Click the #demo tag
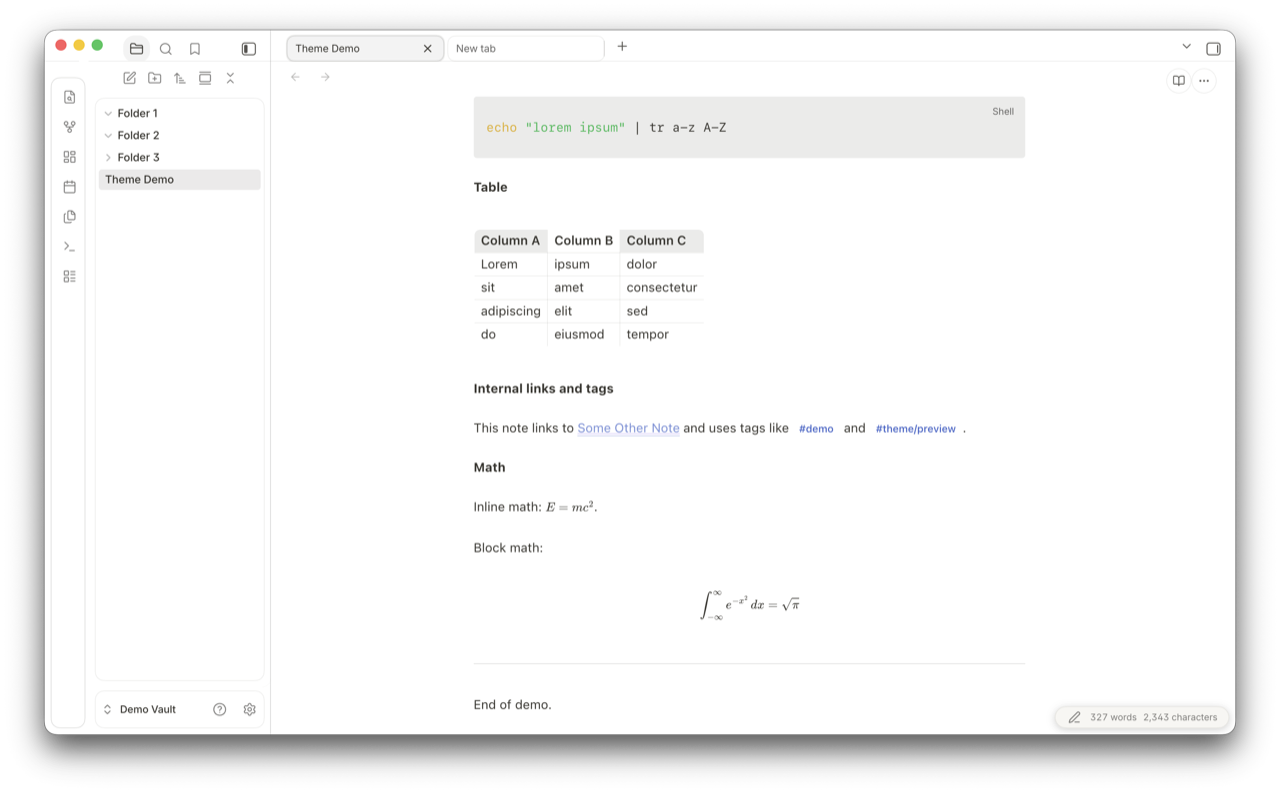1280x793 pixels. point(816,428)
